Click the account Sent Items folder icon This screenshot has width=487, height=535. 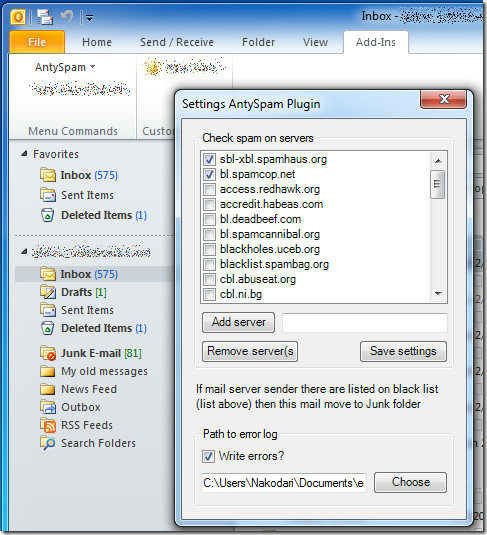[48, 310]
